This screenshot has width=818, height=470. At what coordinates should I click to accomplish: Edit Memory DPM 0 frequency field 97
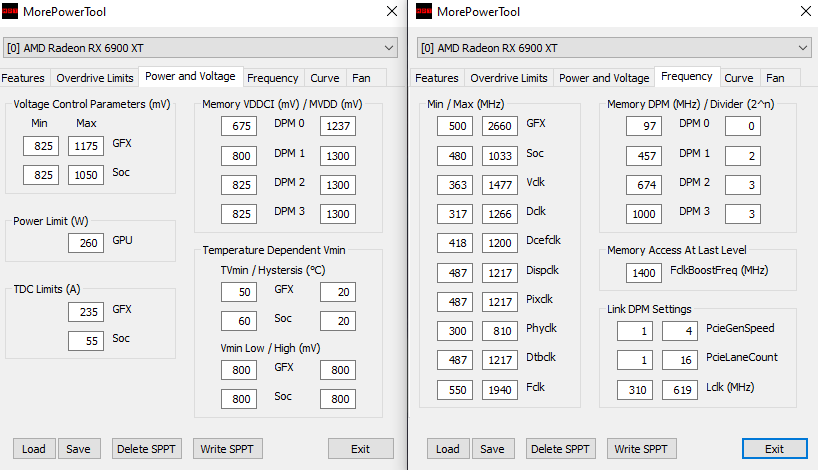(644, 126)
